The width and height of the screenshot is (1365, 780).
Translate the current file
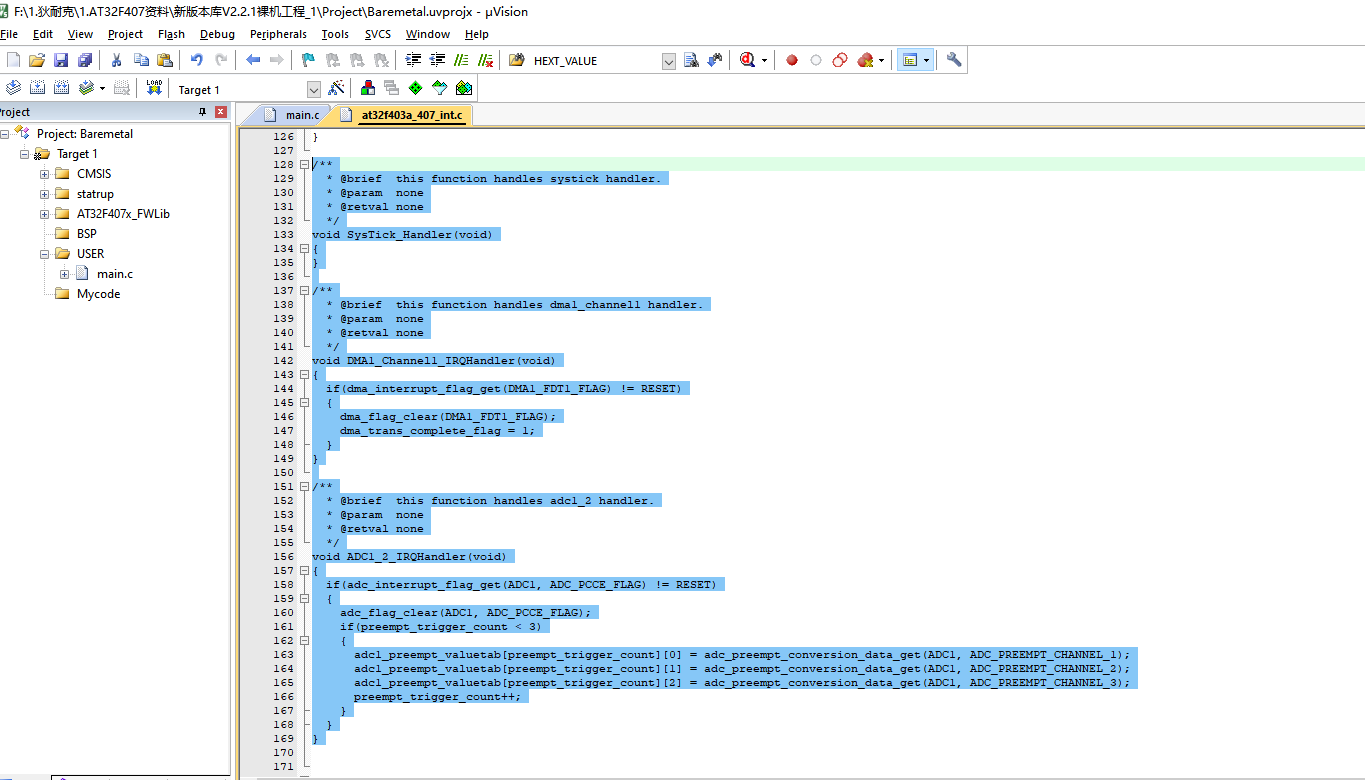coord(13,88)
